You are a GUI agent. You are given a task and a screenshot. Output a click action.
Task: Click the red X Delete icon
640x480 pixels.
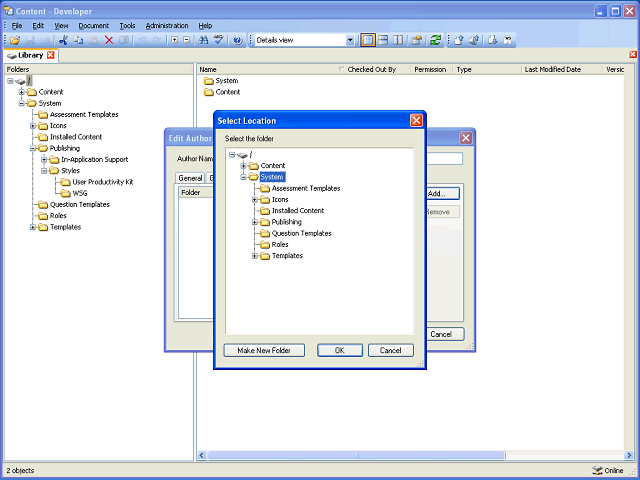click(109, 40)
